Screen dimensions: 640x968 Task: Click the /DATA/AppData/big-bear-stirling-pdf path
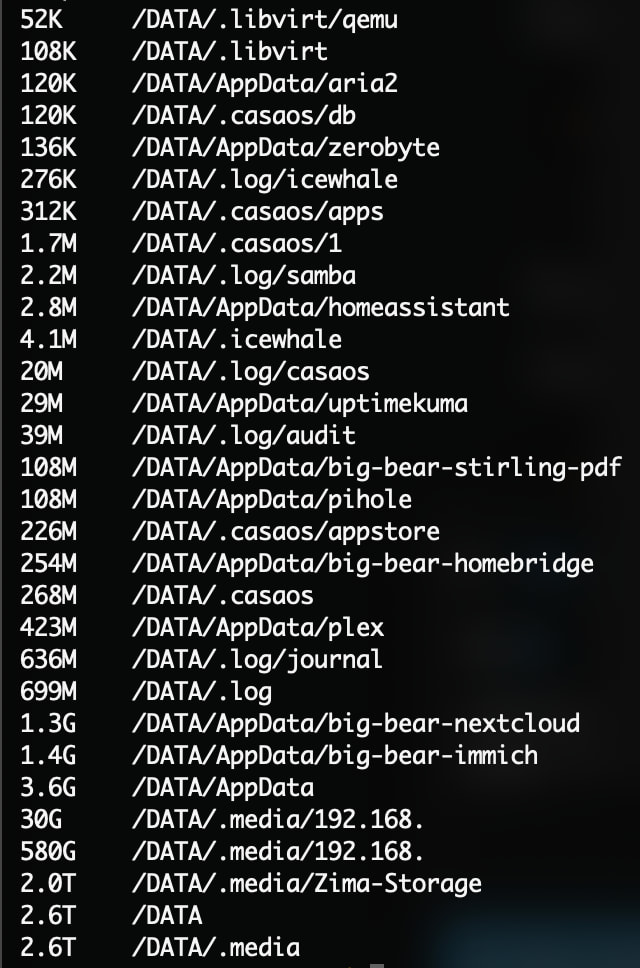376,467
